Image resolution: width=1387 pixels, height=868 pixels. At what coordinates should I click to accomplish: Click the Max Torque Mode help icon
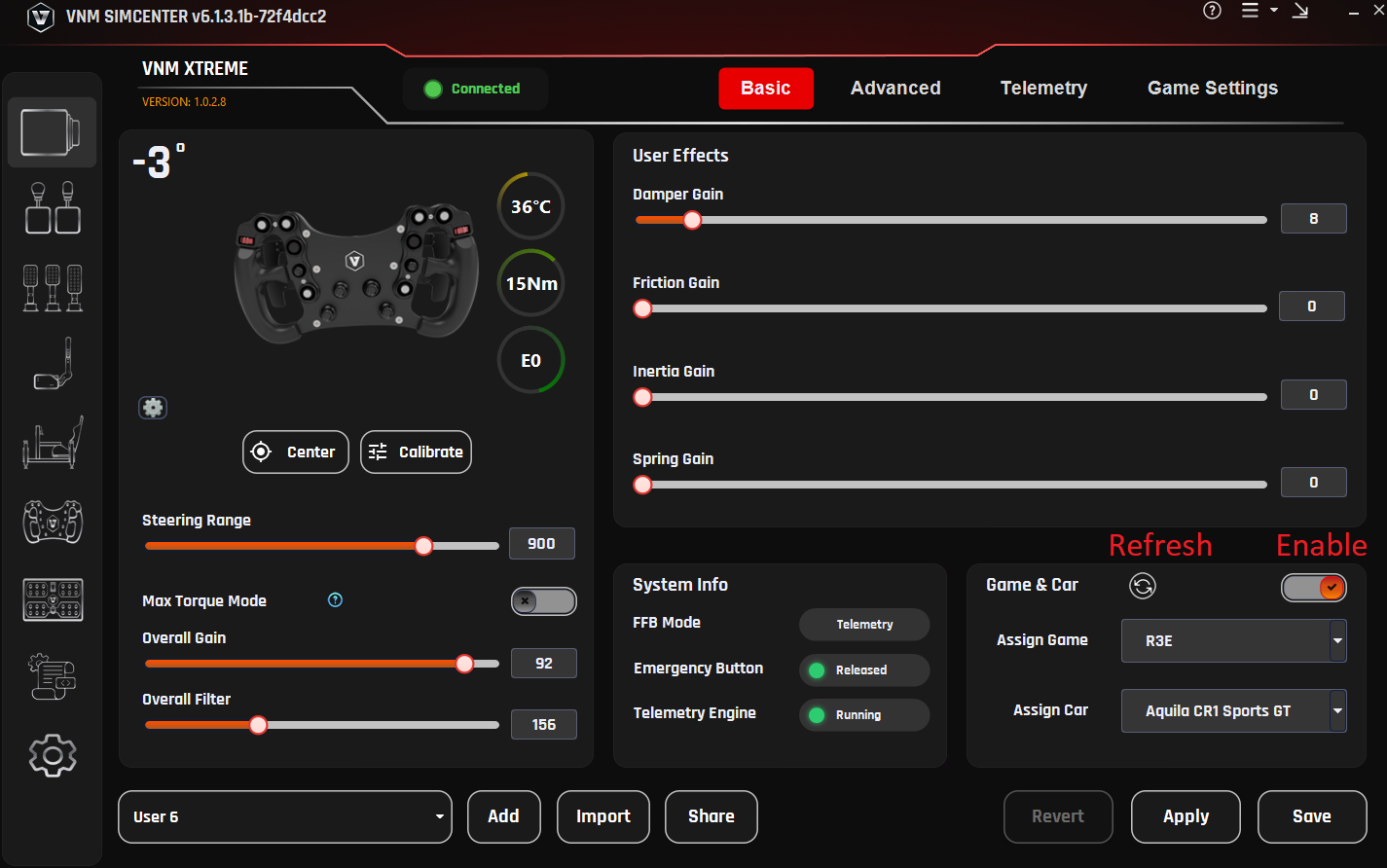335,599
